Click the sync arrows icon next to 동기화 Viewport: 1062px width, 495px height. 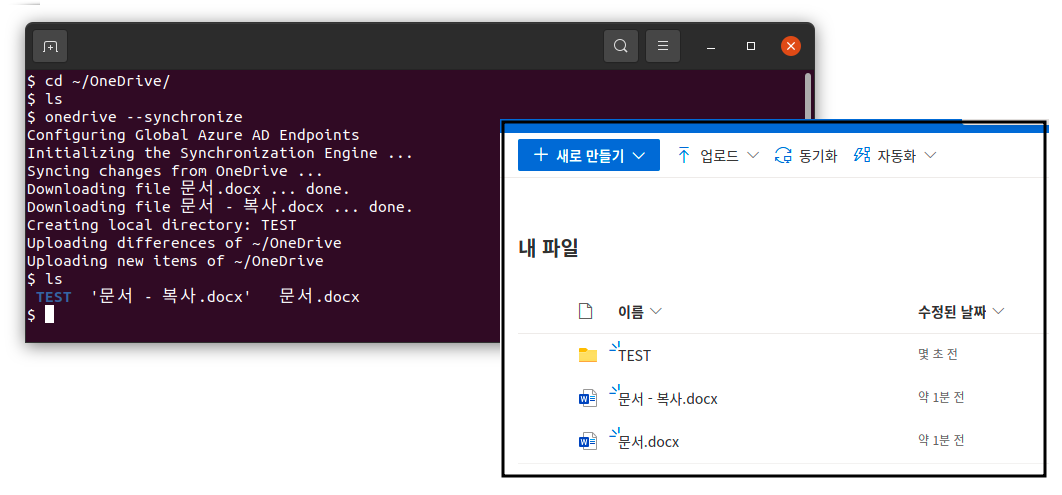point(784,156)
